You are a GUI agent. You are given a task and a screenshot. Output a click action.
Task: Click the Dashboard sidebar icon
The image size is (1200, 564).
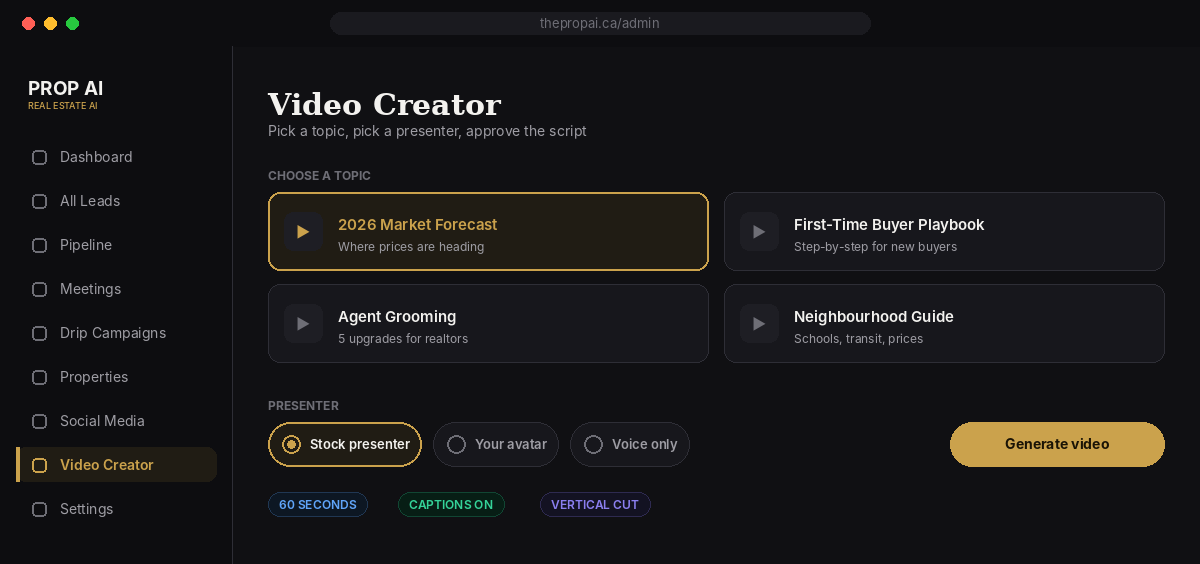coord(40,157)
